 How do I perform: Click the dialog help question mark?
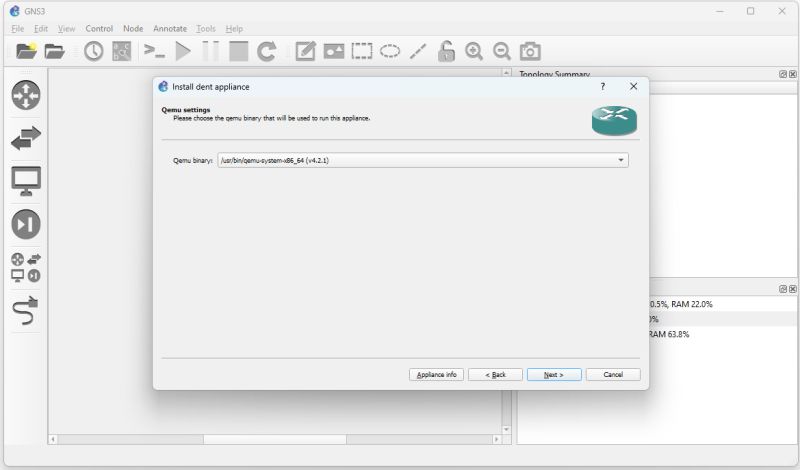pyautogui.click(x=603, y=87)
